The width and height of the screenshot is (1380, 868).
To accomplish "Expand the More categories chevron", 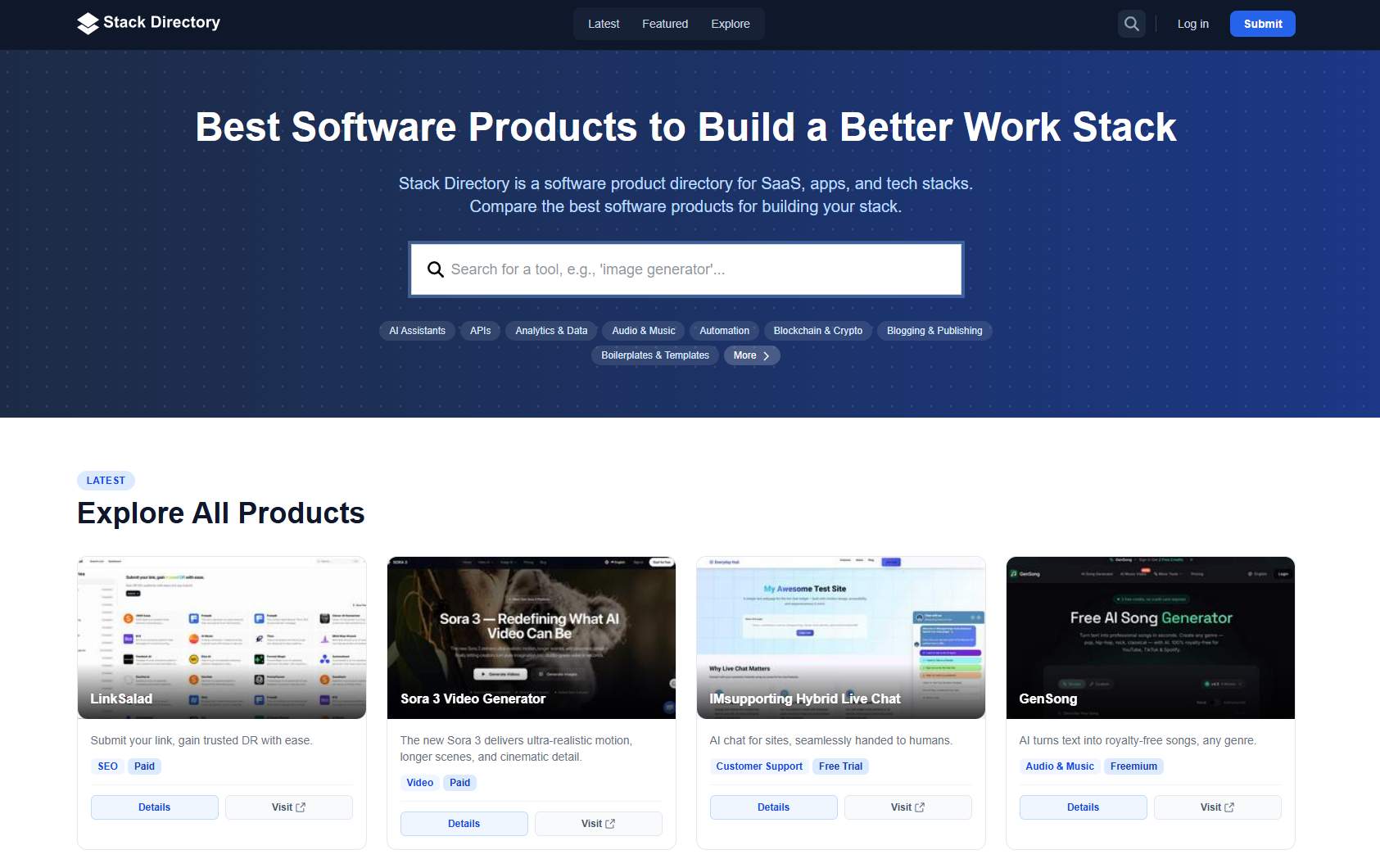I will 767,355.
